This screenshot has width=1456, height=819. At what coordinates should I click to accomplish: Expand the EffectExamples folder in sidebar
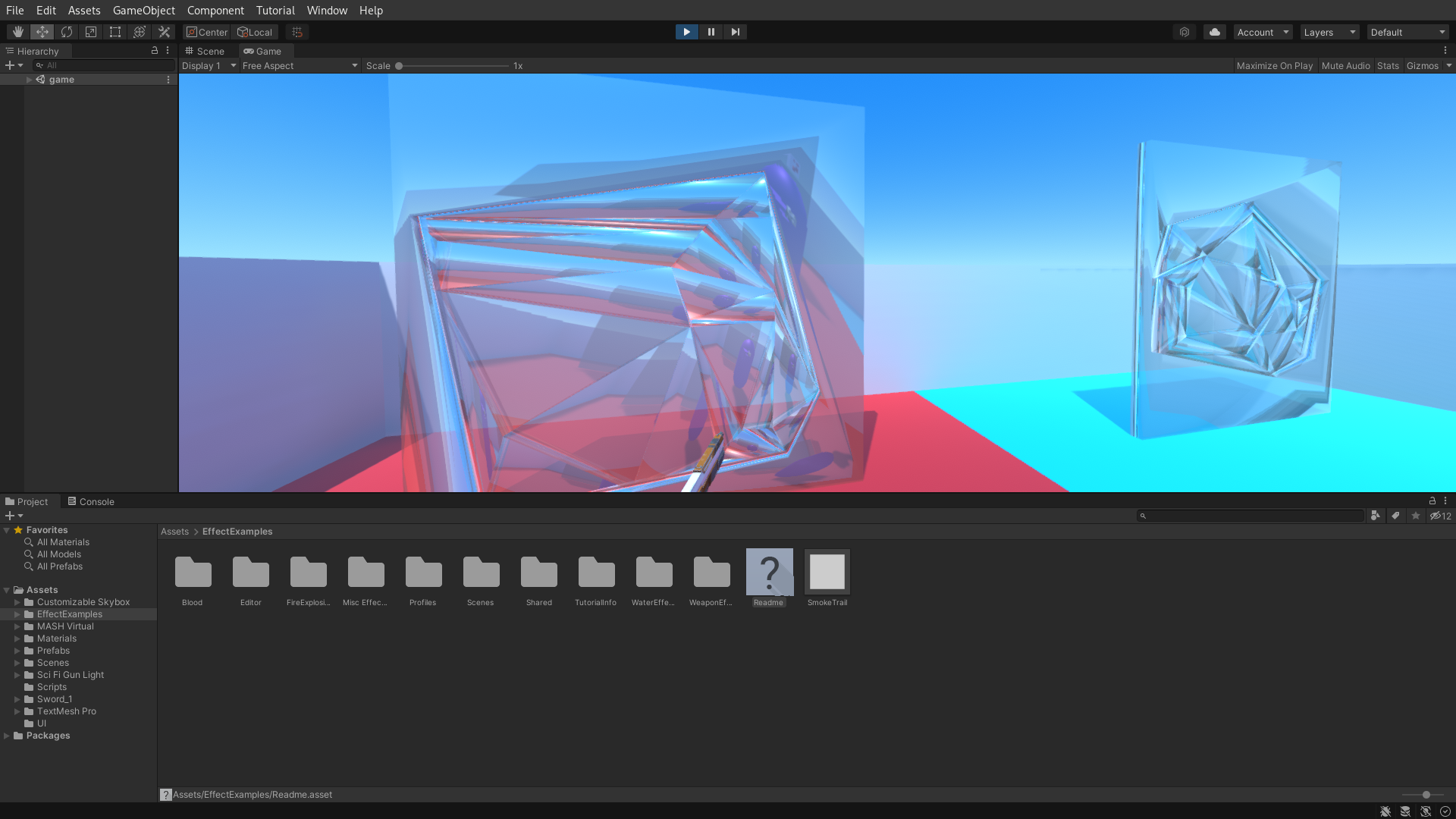(x=18, y=614)
